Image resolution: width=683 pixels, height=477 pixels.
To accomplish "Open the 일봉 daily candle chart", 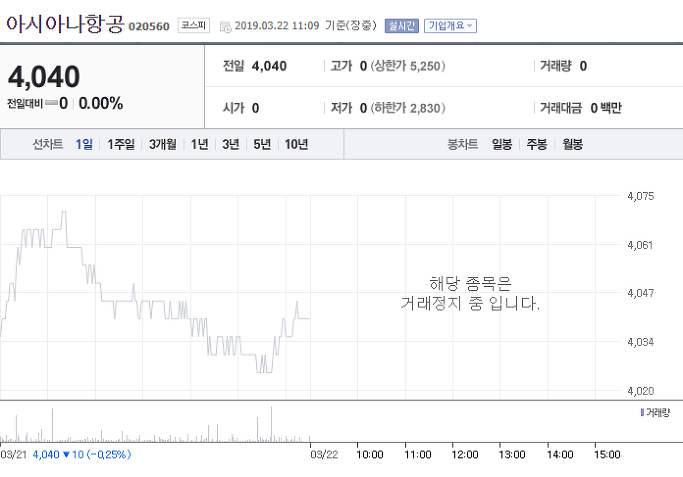I will click(502, 144).
